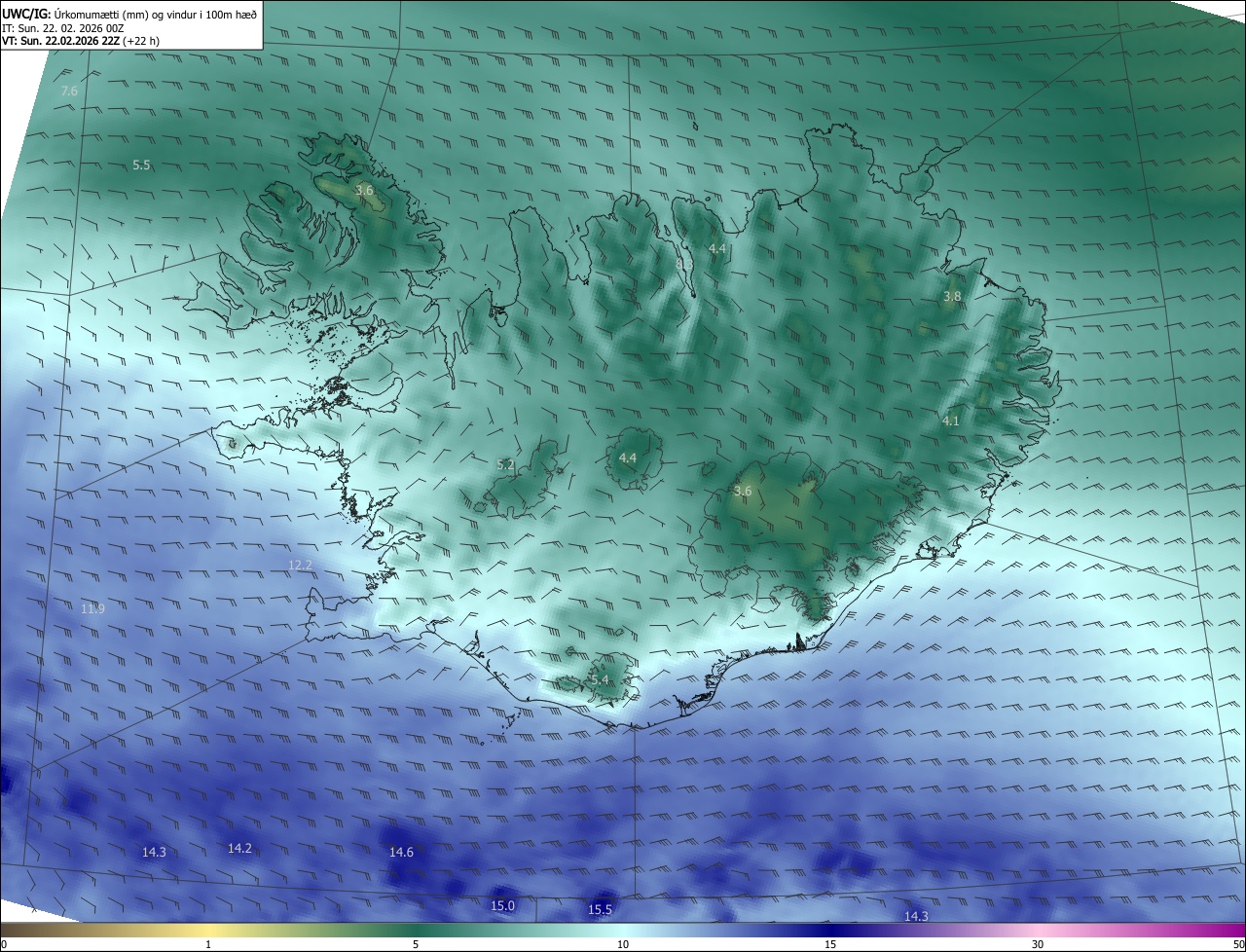Click the 10 tick on the colour scale
This screenshot has height=952, width=1246.
click(623, 944)
